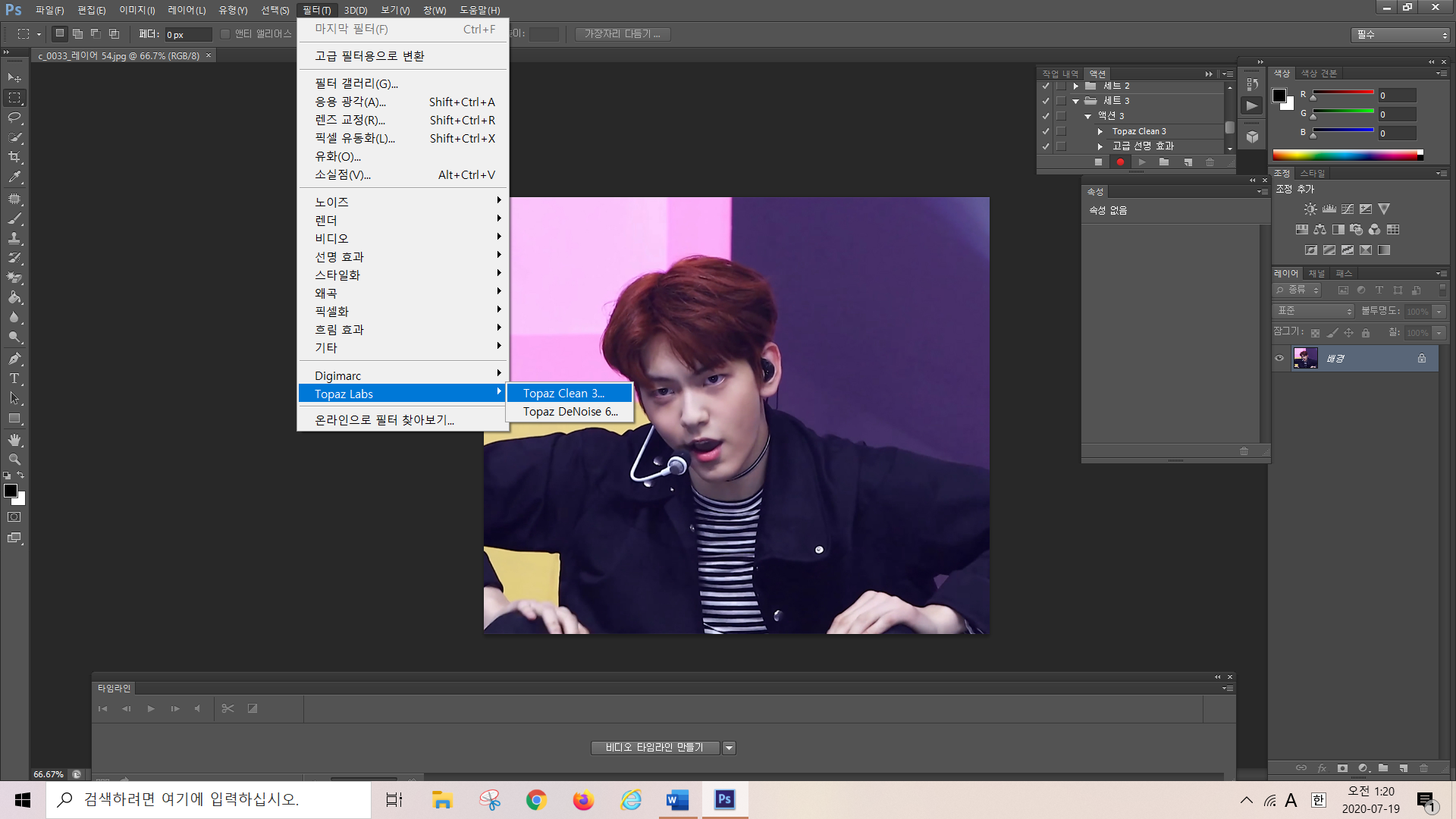Select the Horizontal Type tool
This screenshot has height=819, width=1456.
[x=14, y=378]
